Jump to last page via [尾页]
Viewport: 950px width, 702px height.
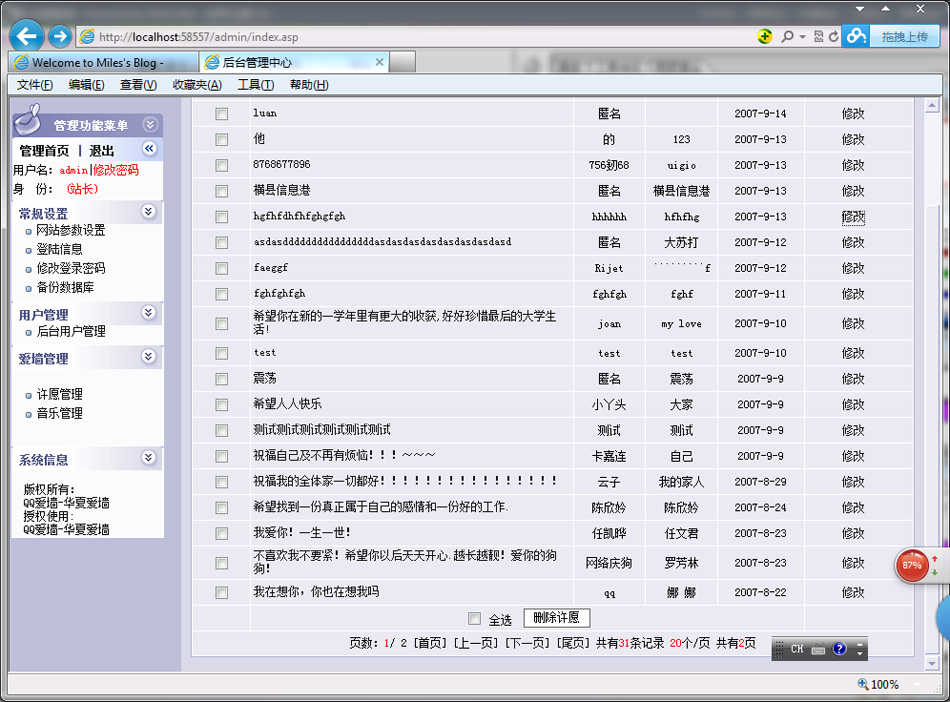pos(573,643)
